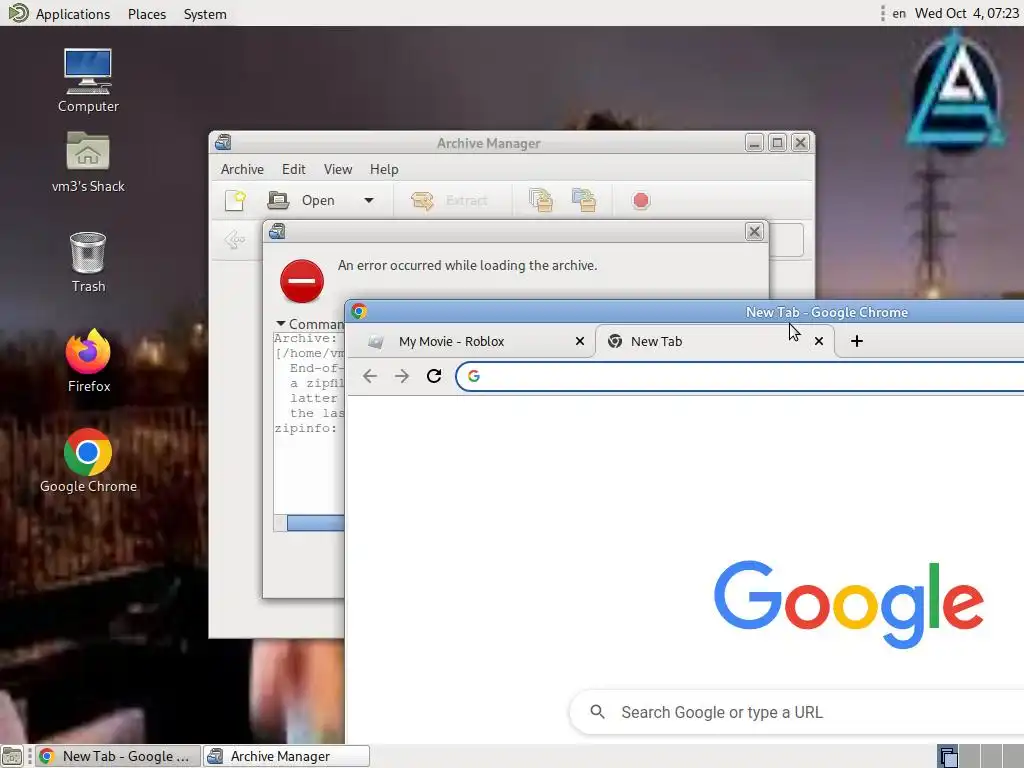Click the en keyboard layout indicator

(899, 14)
